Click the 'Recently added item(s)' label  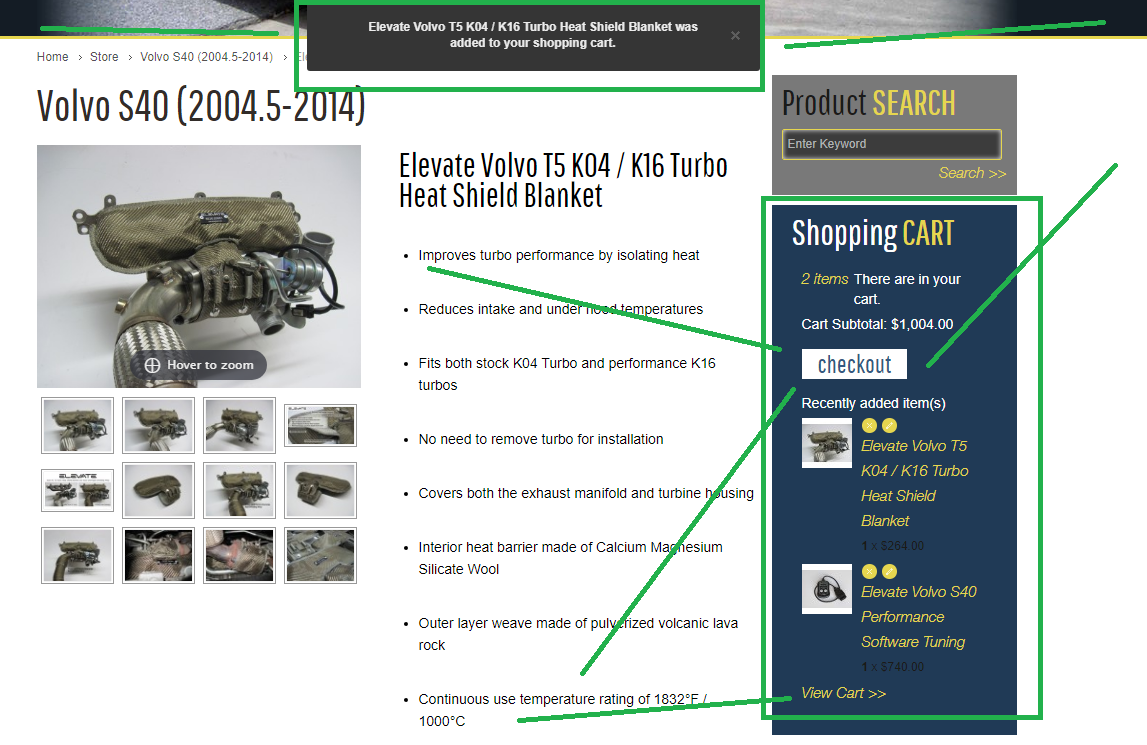tap(873, 403)
